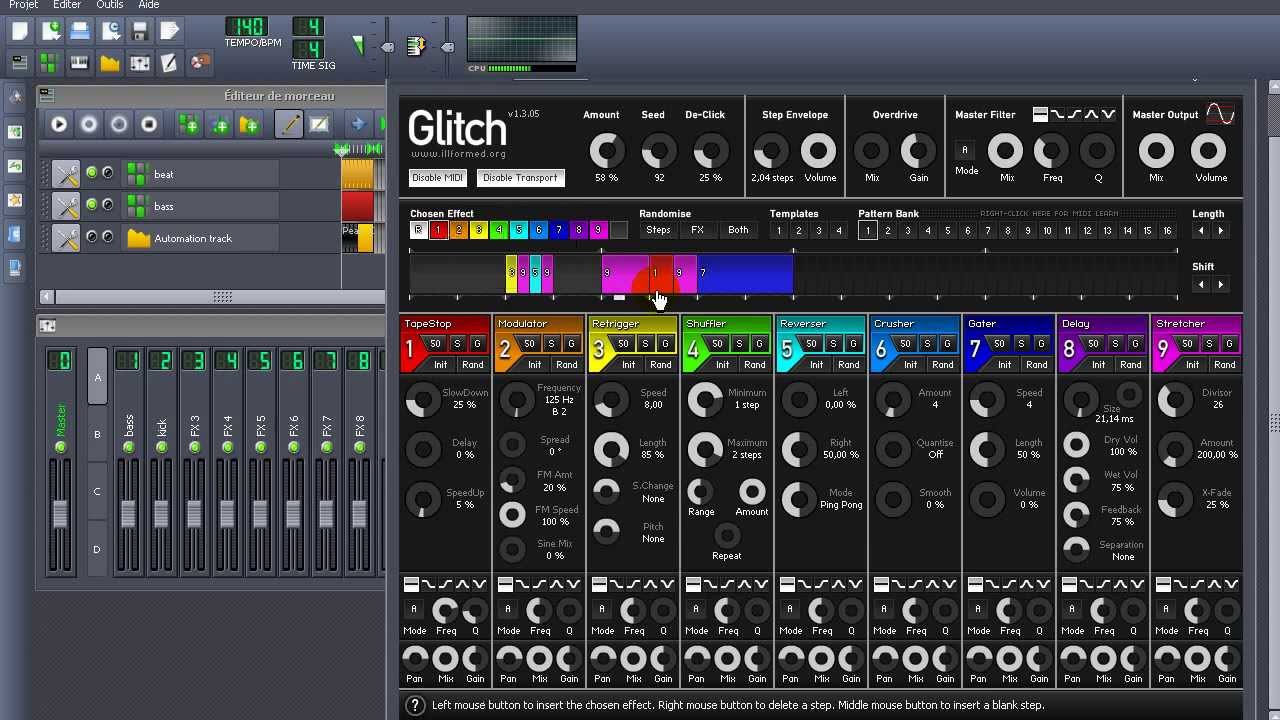Open the Editer menu
Image resolution: width=1280 pixels, height=720 pixels.
67,5
